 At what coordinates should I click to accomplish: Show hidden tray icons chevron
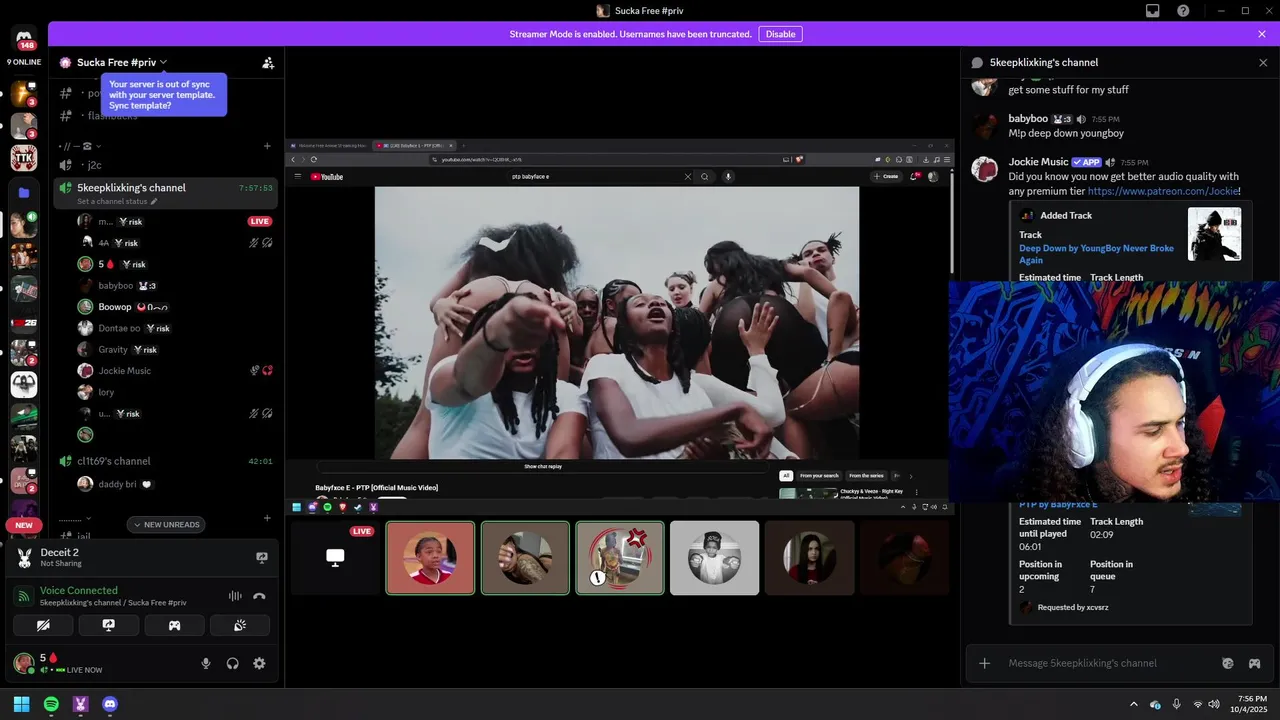click(x=1133, y=704)
